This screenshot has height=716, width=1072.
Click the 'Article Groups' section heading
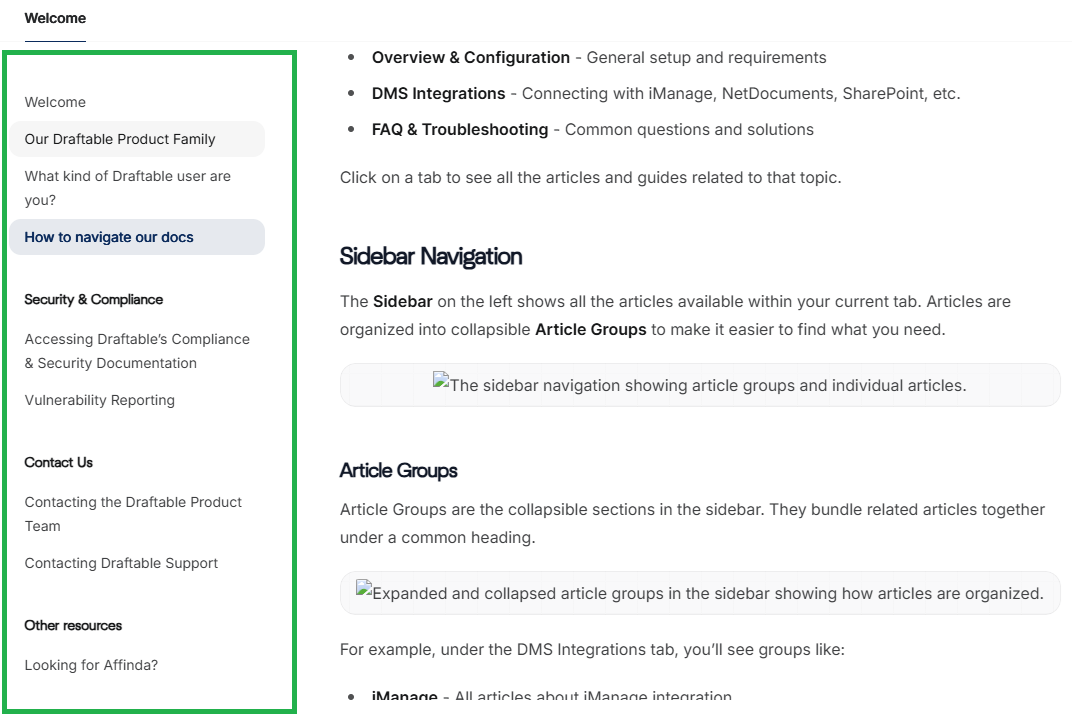pos(398,470)
